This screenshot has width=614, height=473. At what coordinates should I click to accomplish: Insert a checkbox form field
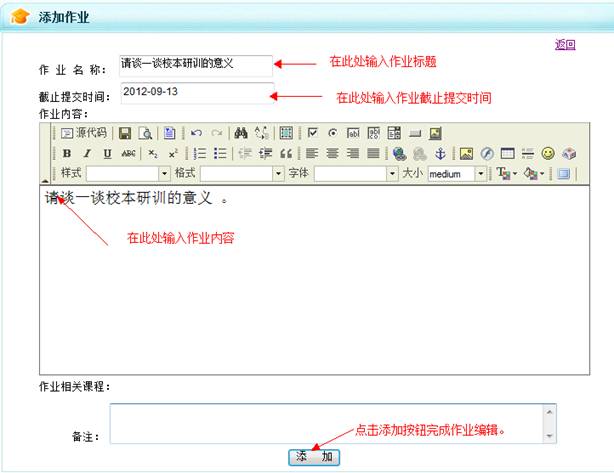312,133
